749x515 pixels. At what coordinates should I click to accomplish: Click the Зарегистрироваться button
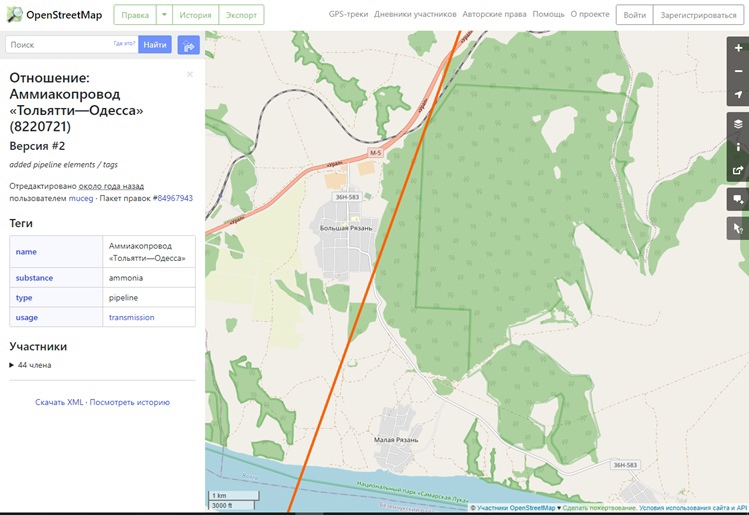(698, 15)
